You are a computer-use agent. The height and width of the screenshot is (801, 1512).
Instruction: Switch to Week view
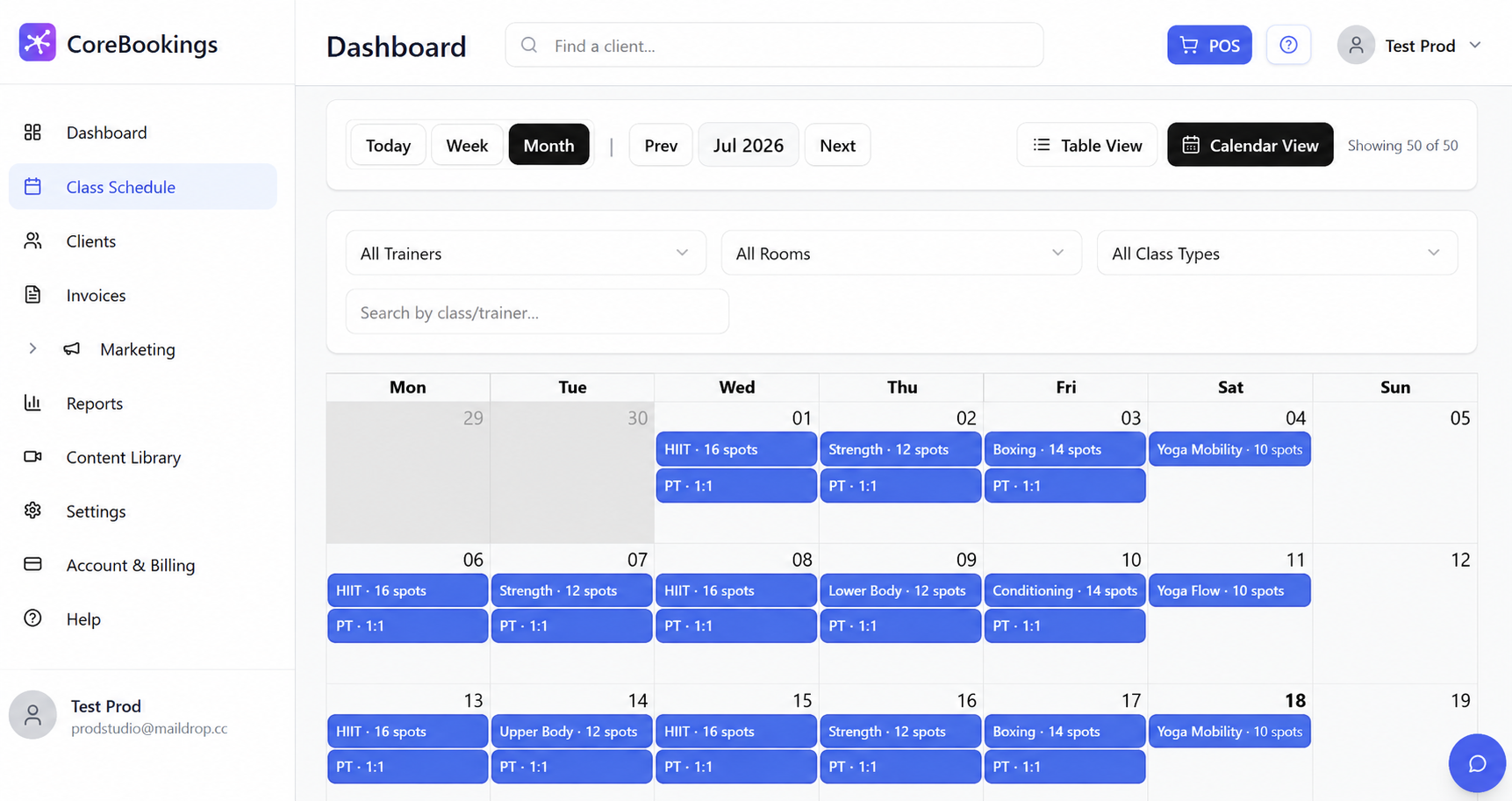[x=467, y=145]
